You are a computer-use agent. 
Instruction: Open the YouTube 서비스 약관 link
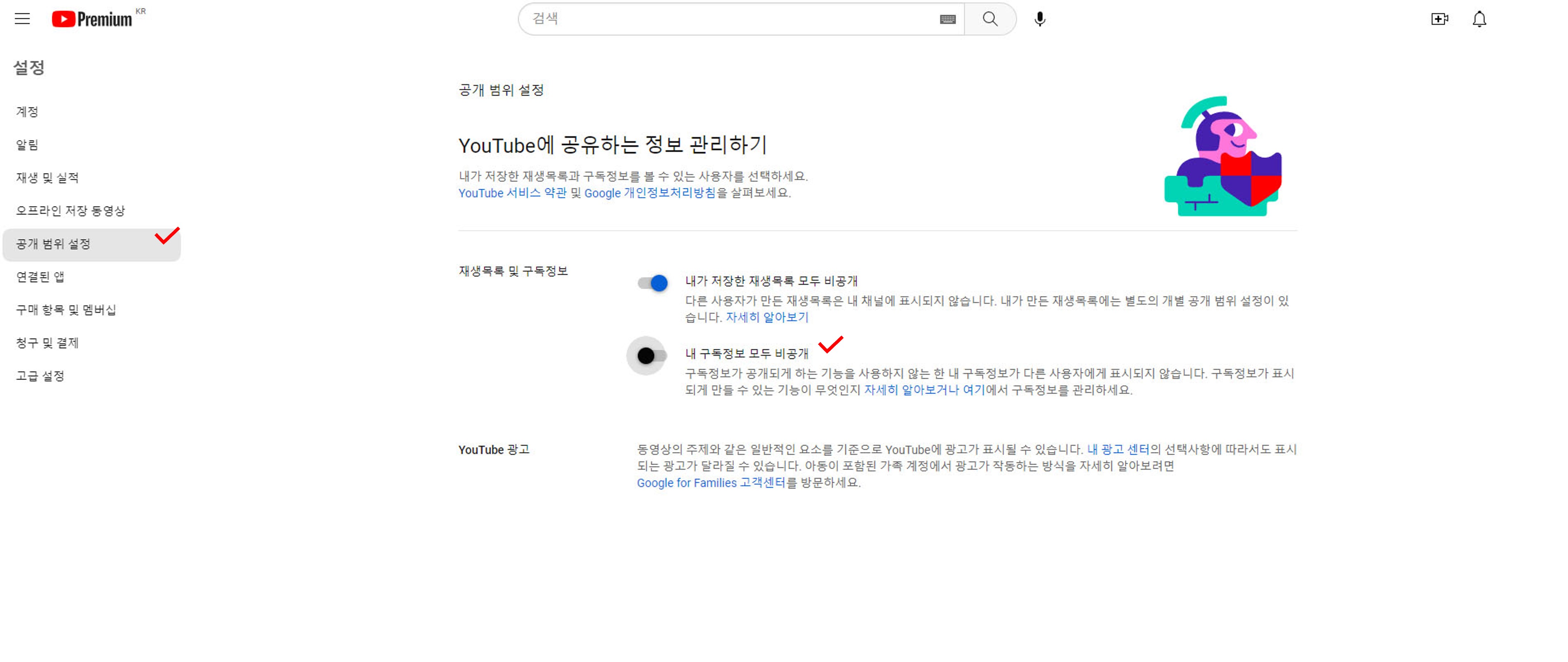coord(512,193)
